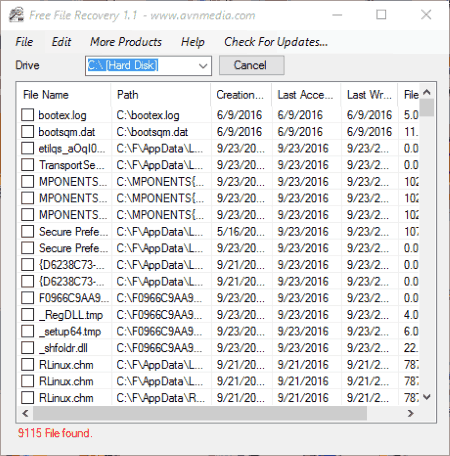The width and height of the screenshot is (450, 456).
Task: Sort by Last Write column header
Action: 369,95
